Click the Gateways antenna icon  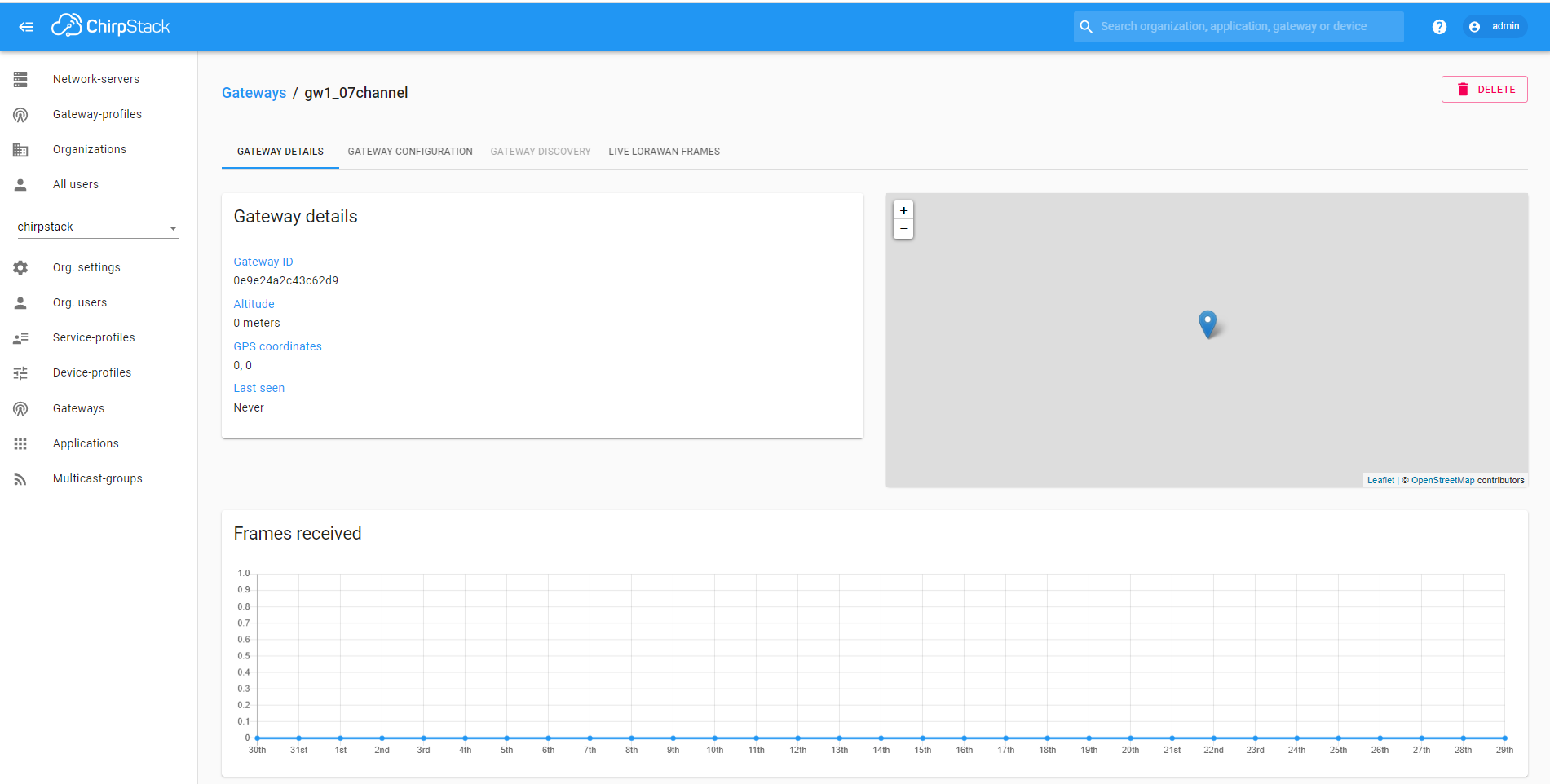point(20,408)
